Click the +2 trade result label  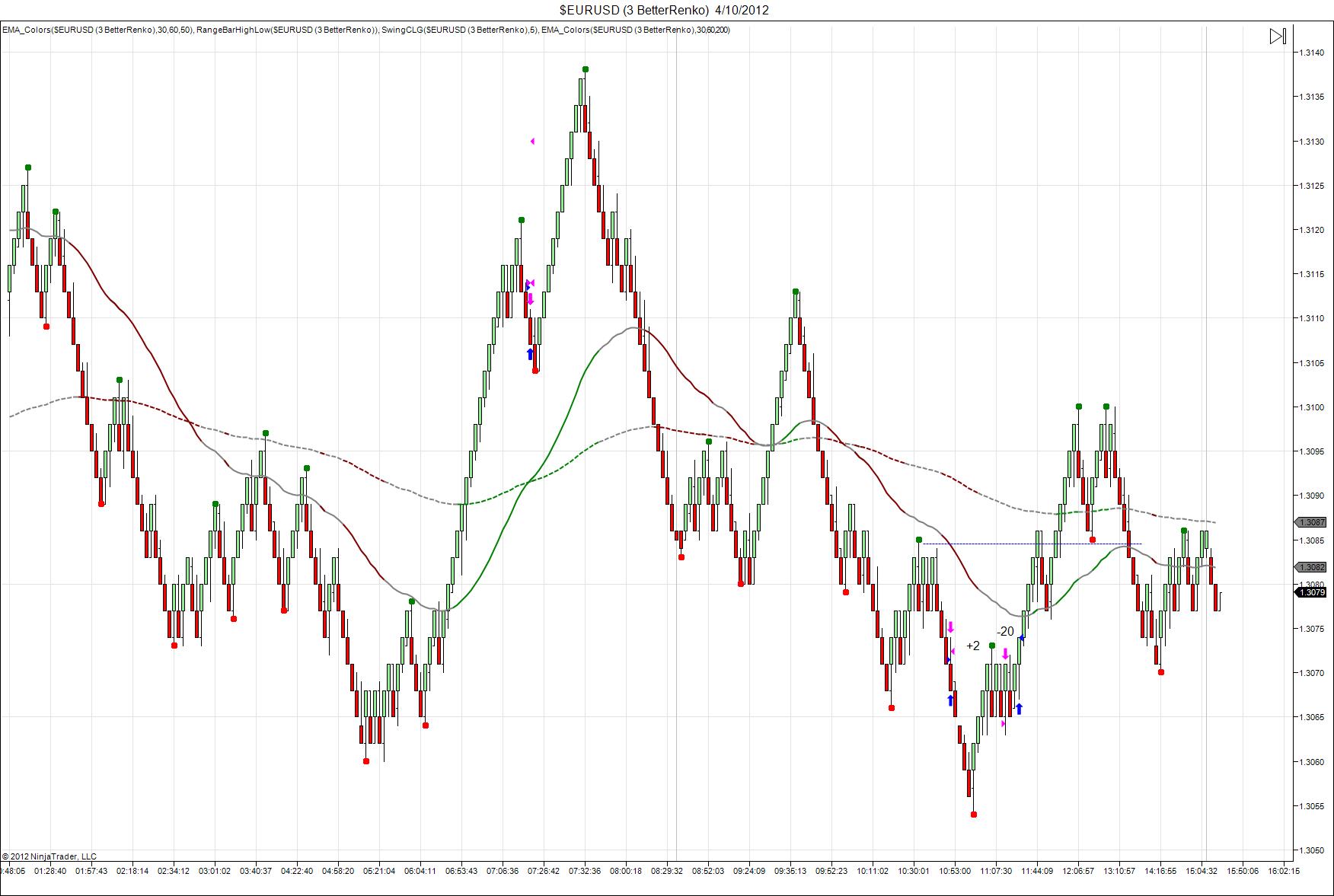point(973,646)
